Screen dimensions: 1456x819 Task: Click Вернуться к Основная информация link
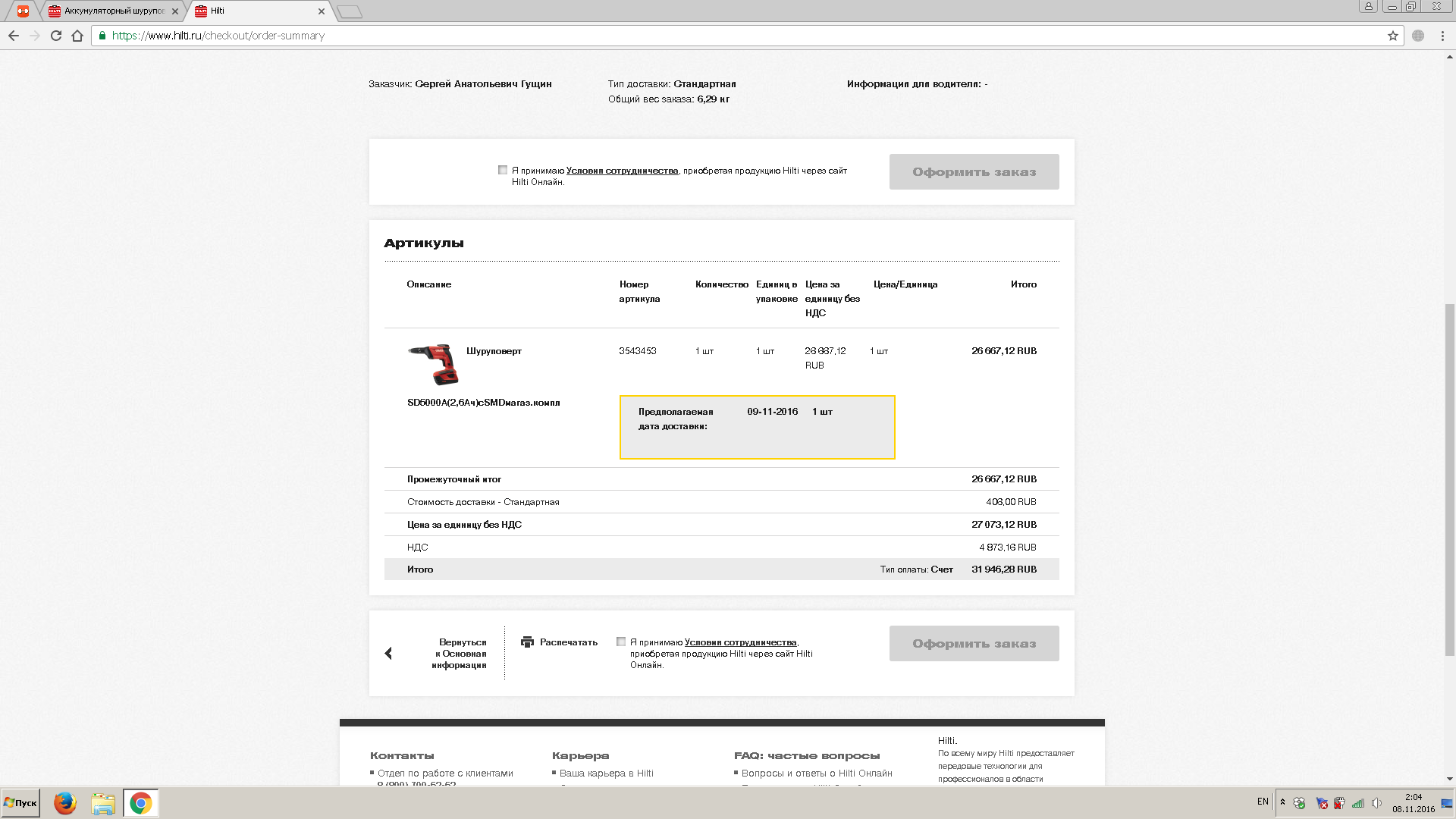(460, 654)
